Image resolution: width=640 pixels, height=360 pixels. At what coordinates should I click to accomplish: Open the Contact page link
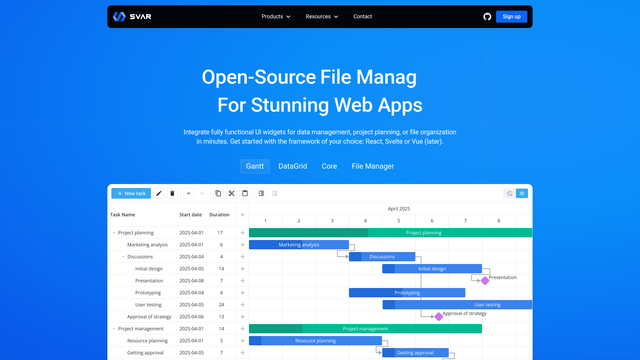[x=362, y=17]
